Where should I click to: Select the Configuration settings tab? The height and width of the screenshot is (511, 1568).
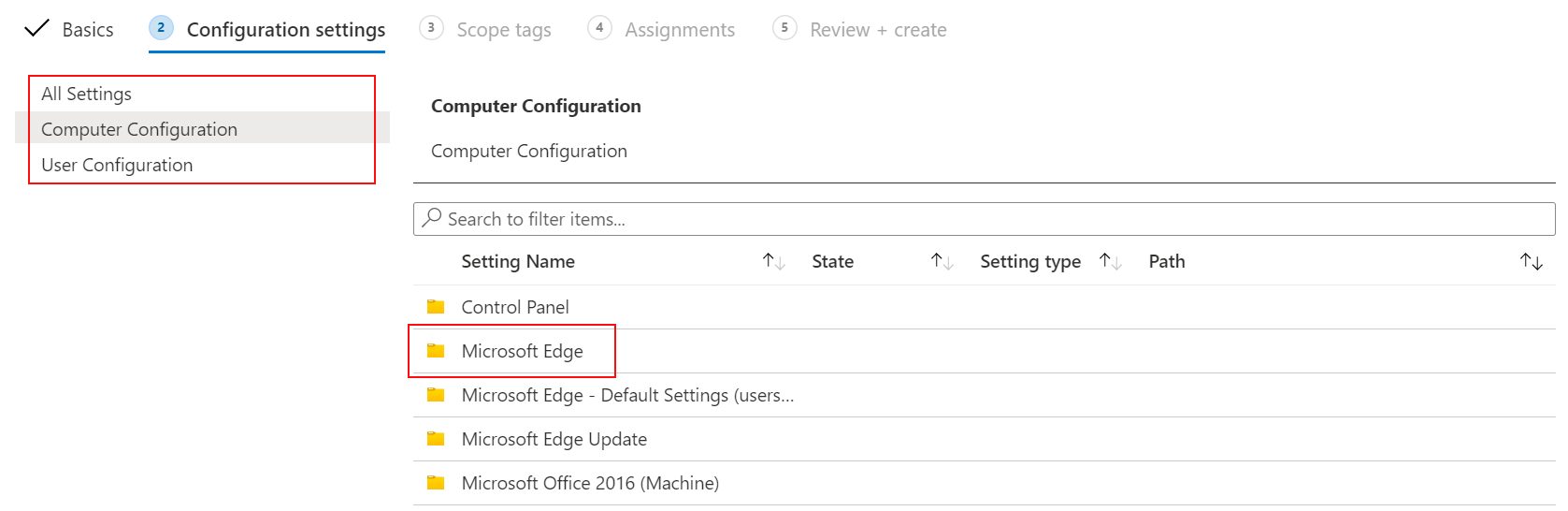[x=267, y=30]
